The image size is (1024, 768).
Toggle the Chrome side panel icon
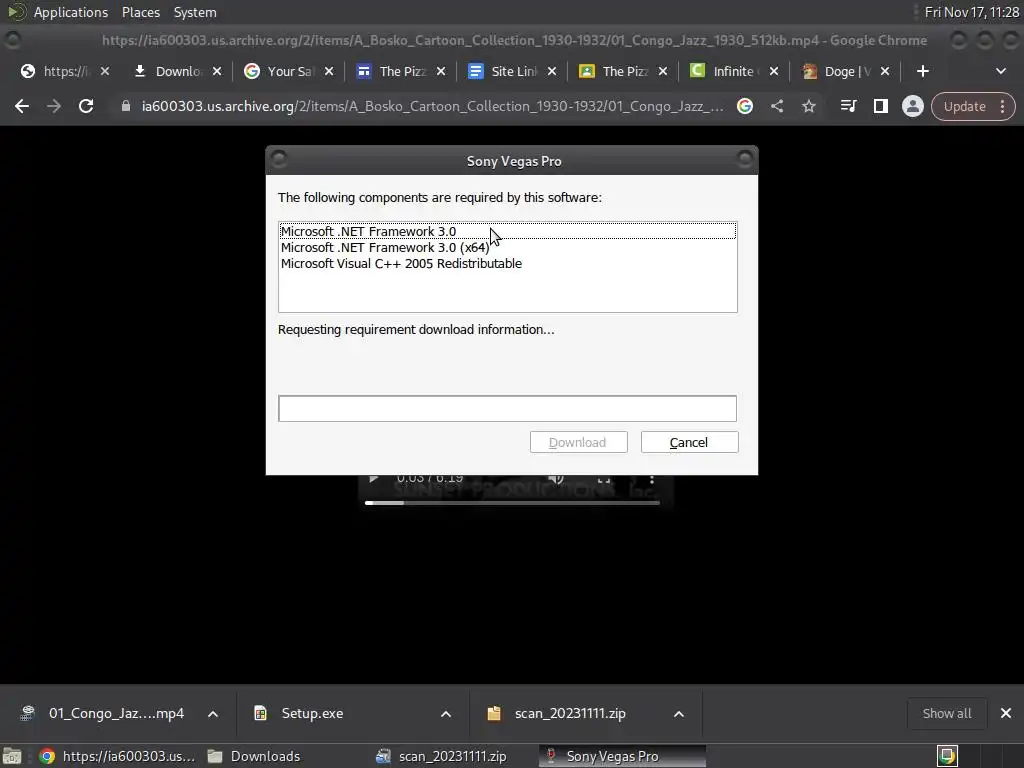coord(880,106)
